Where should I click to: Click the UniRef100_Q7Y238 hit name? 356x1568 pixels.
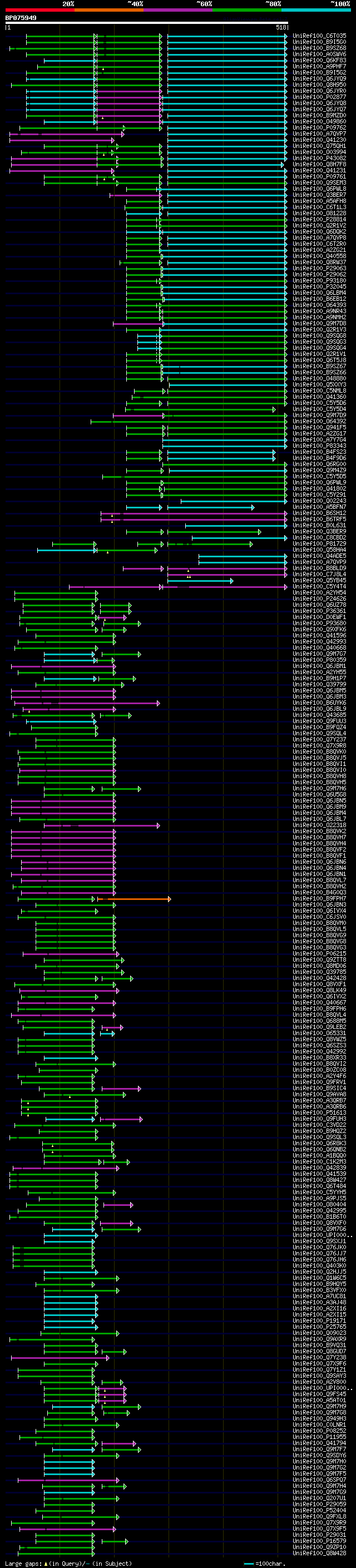319,1357
